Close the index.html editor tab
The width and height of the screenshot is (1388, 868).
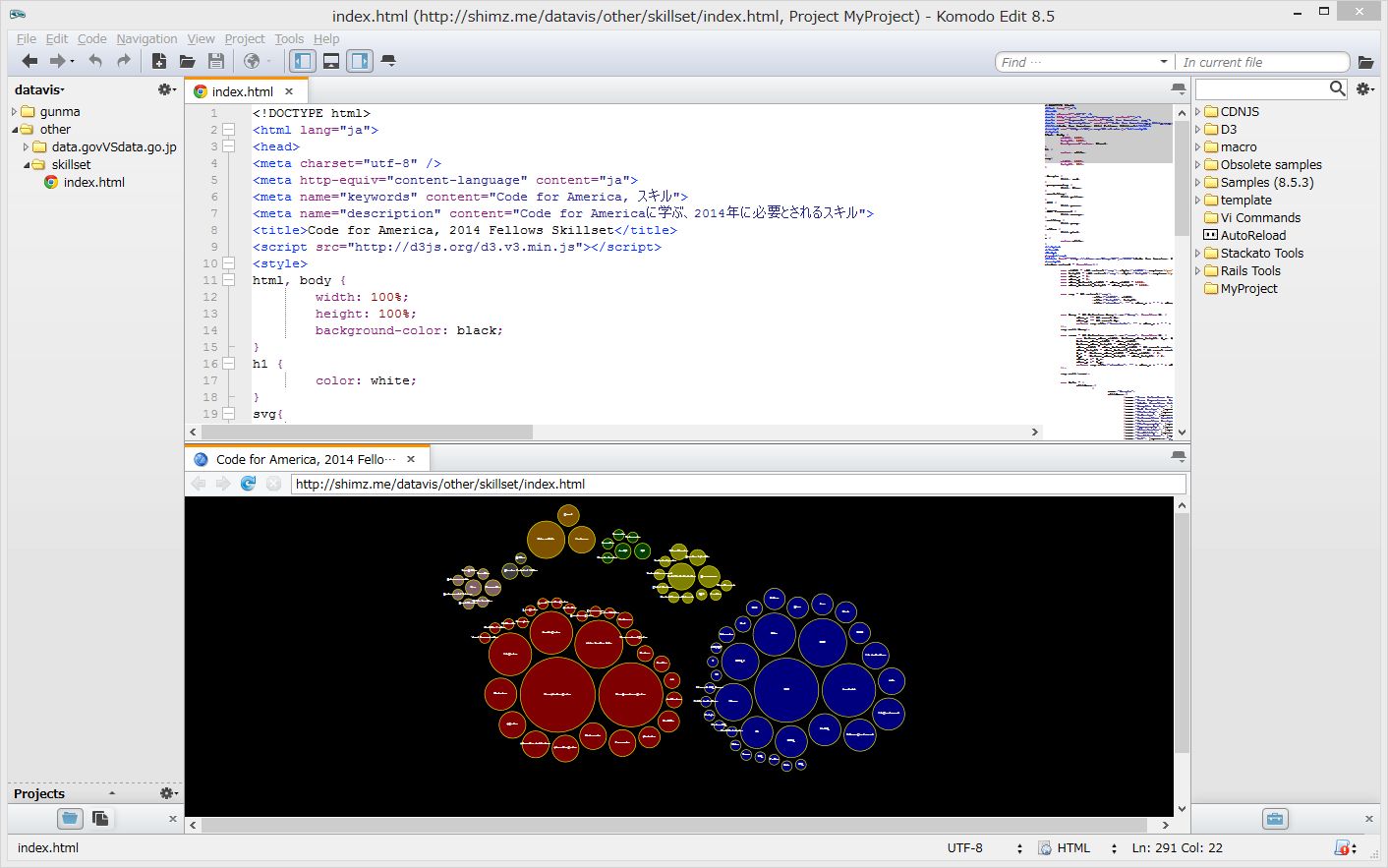pos(289,91)
